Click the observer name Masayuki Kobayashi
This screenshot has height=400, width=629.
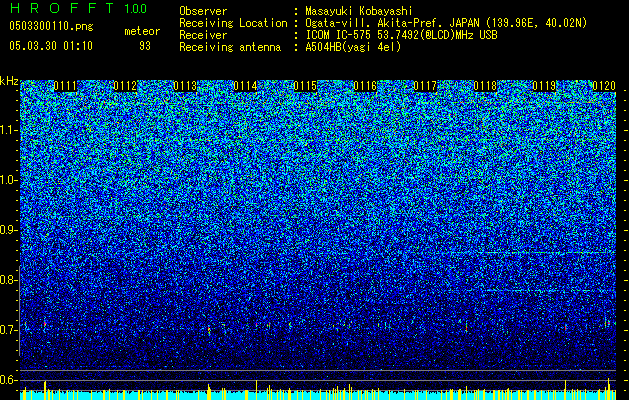tap(359, 11)
